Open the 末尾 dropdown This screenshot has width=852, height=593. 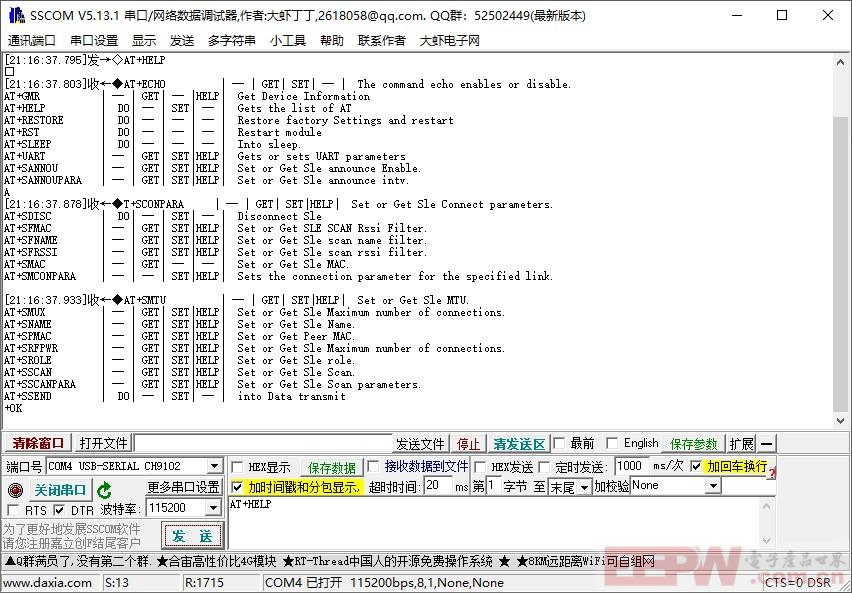click(584, 488)
